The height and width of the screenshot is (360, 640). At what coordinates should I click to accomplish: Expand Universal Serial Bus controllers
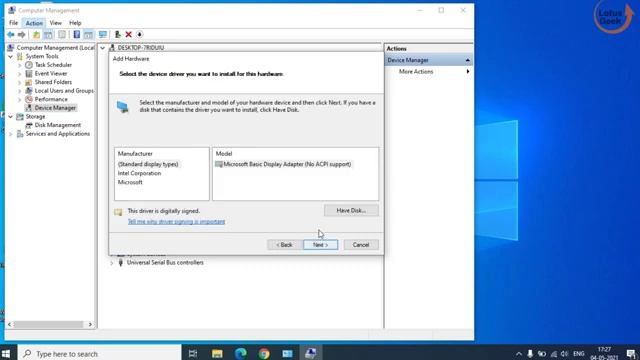click(x=111, y=263)
